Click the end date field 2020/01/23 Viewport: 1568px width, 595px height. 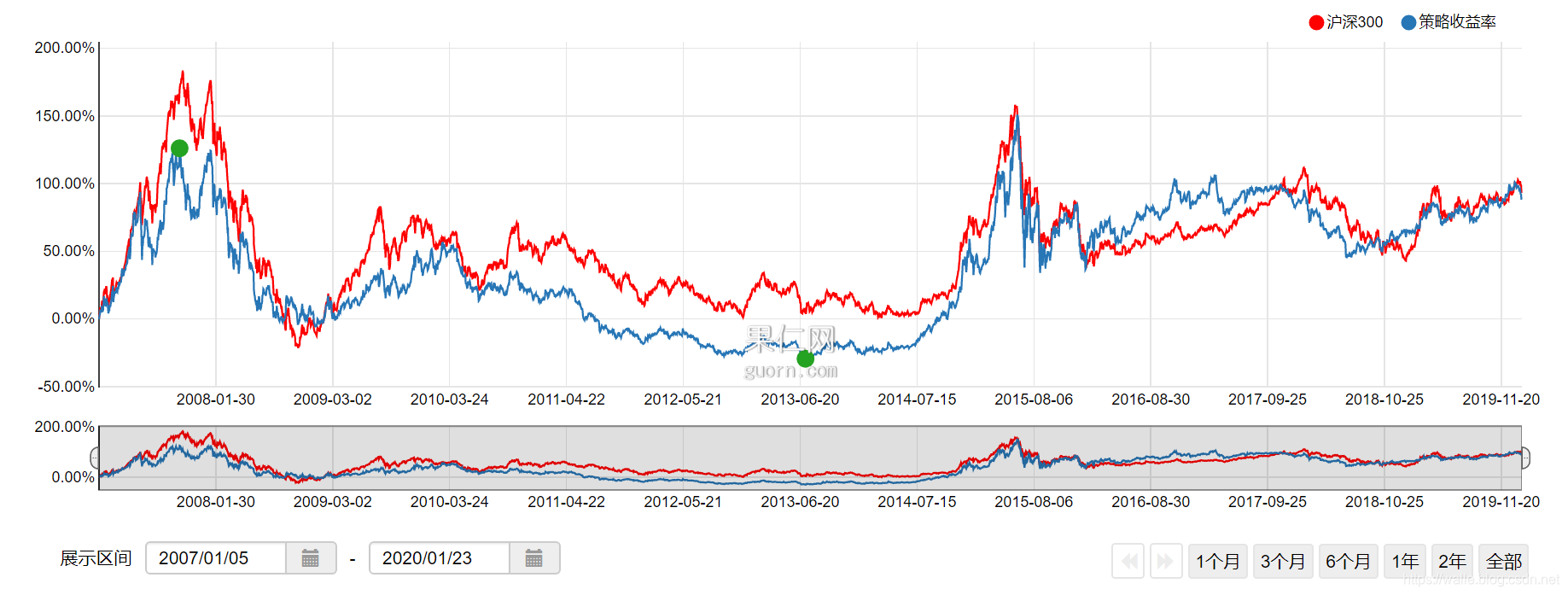[440, 558]
